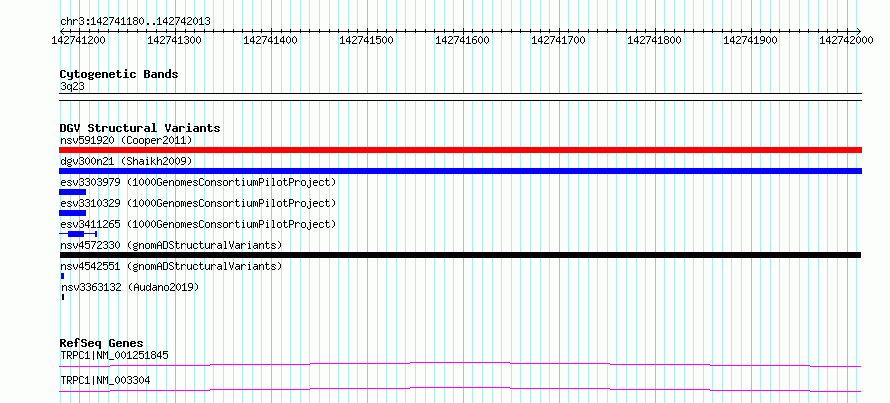Viewport: 890px width, 403px height.
Task: Select the RefSeq Genes track title
Action: 101,343
